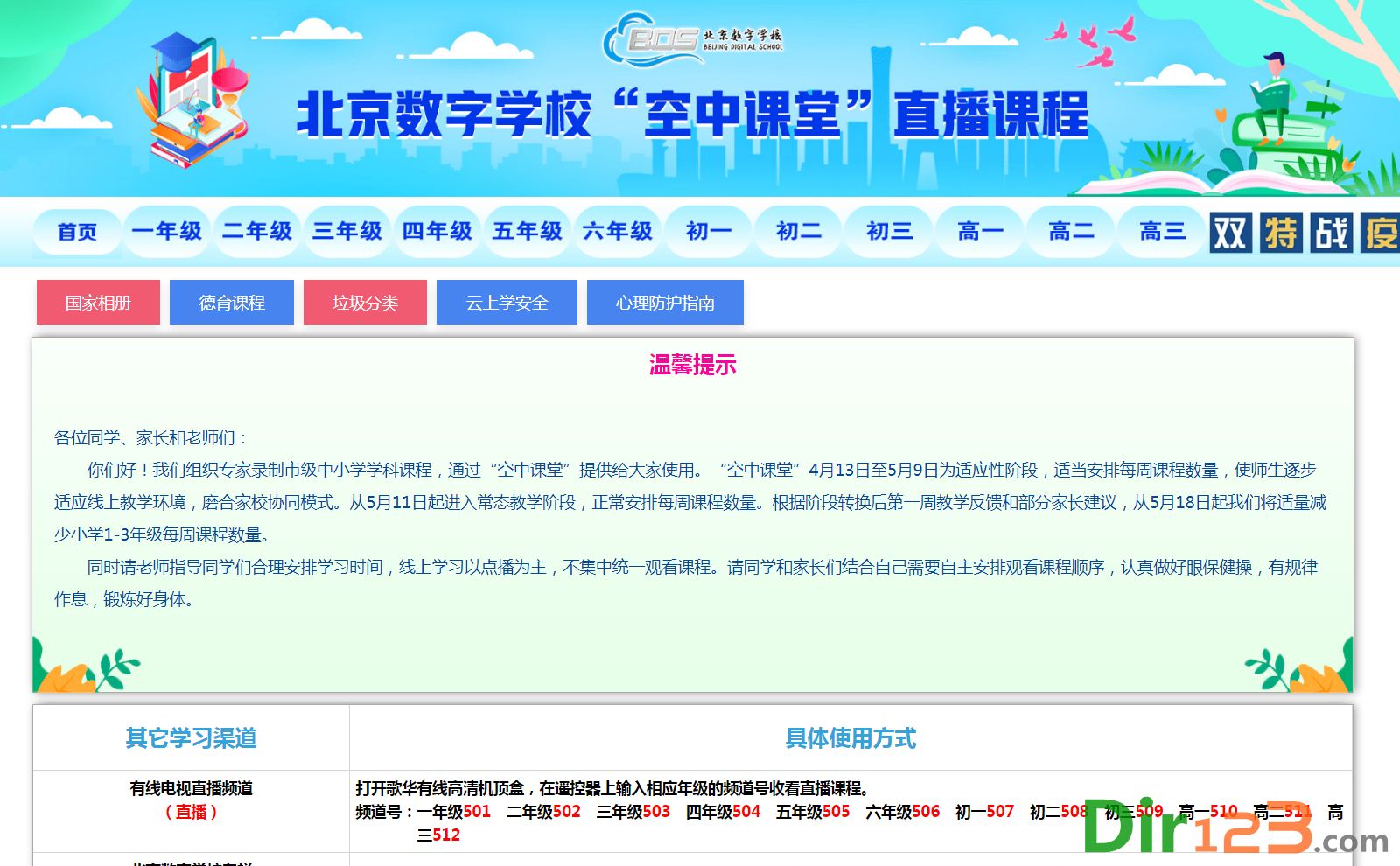This screenshot has height=866, width=1400.
Task: Click channel number 507 for 初一
Action: (999, 812)
